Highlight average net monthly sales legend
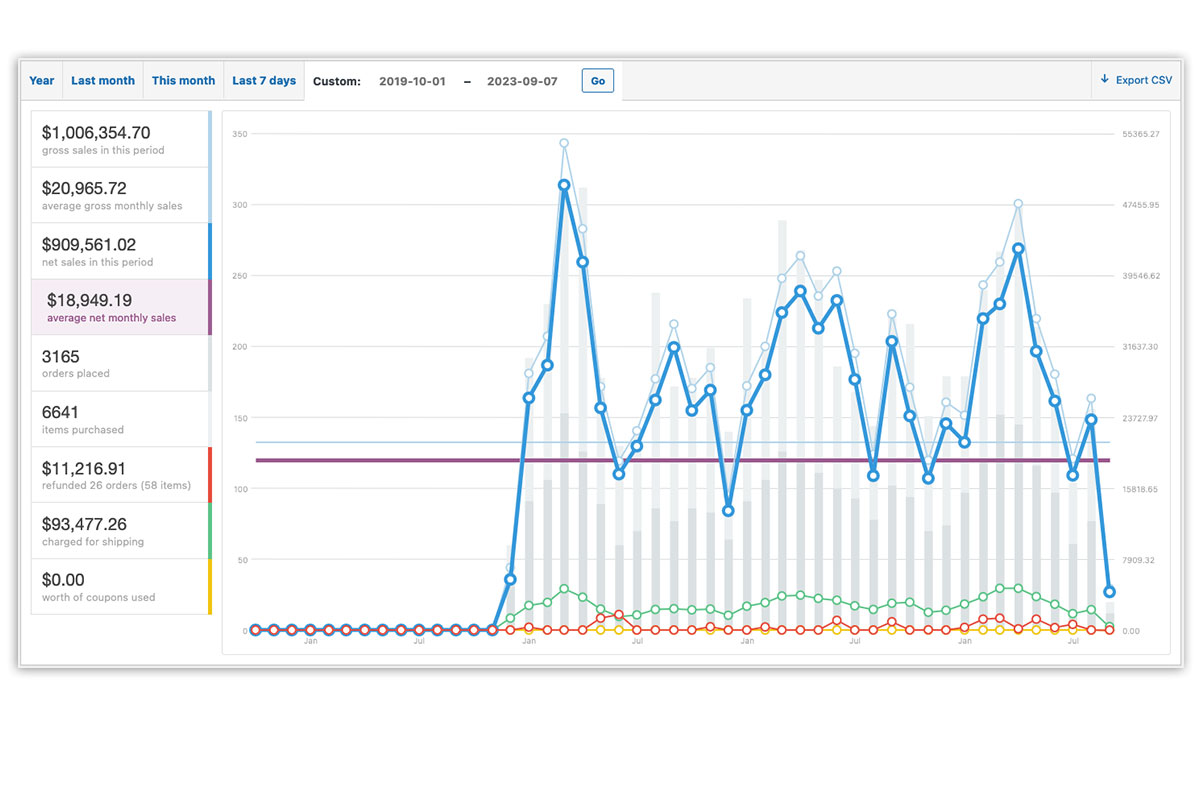1200x800 pixels. [120, 307]
